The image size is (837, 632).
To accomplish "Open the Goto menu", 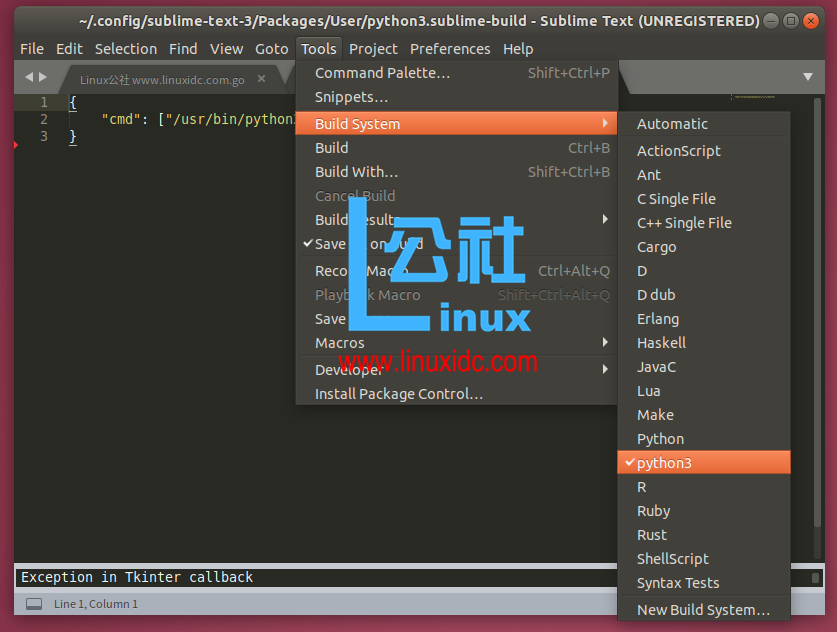I will 272,49.
